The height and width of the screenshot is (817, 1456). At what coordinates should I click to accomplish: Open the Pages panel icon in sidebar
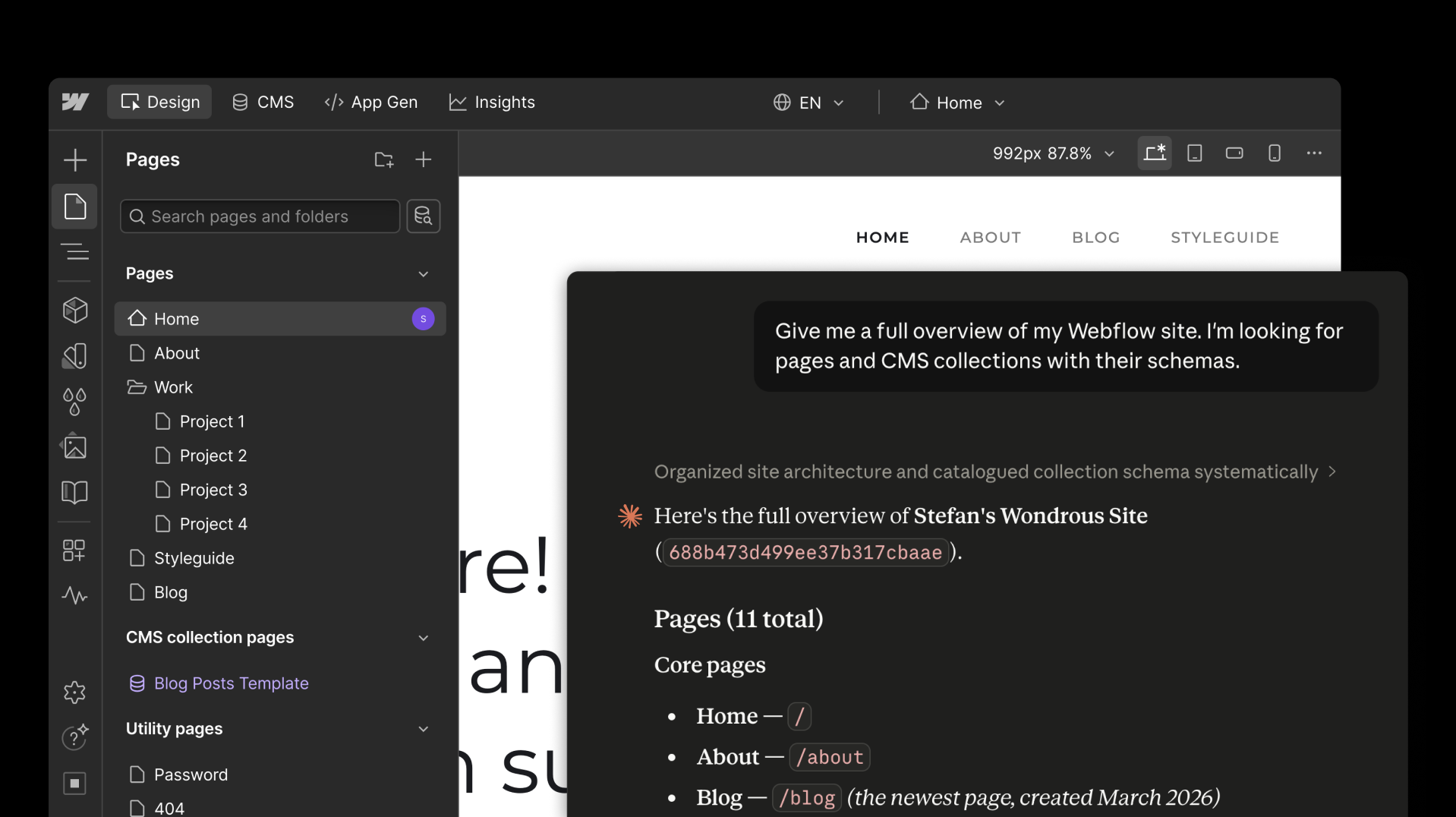(x=74, y=206)
